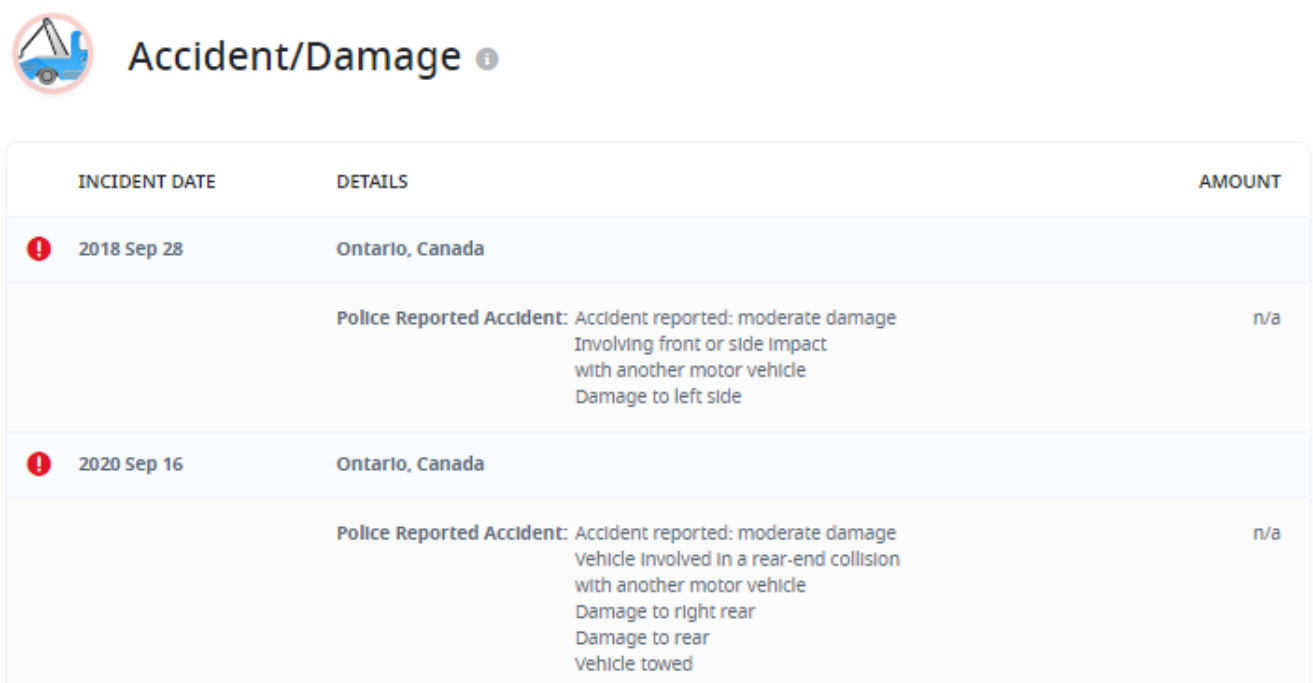
Task: Click Ontario, Canada in the 2020 incident row
Action: [x=410, y=464]
